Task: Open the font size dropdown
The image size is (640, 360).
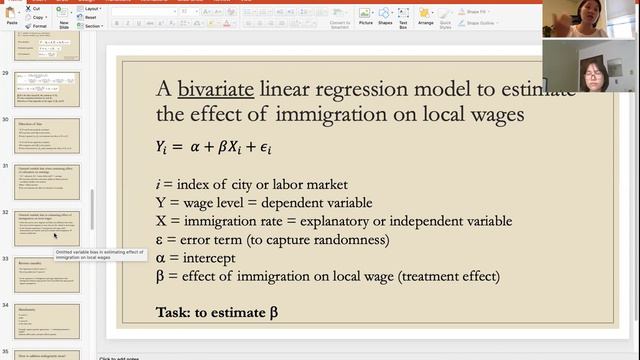Action: click(x=197, y=12)
